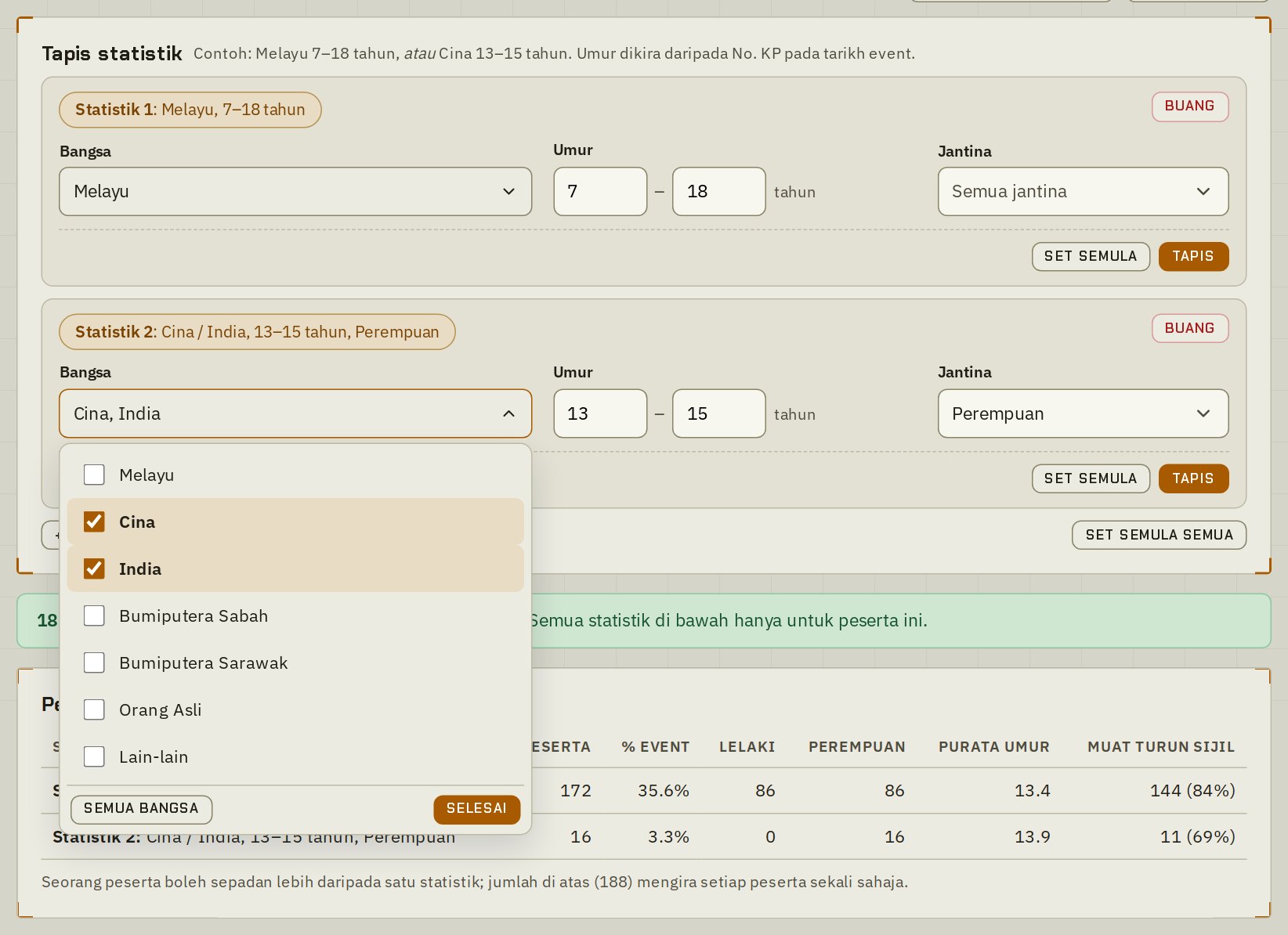Viewport: 1288px width, 935px height.
Task: Click the SET SEMULA SEMUA button
Action: [x=1159, y=535]
